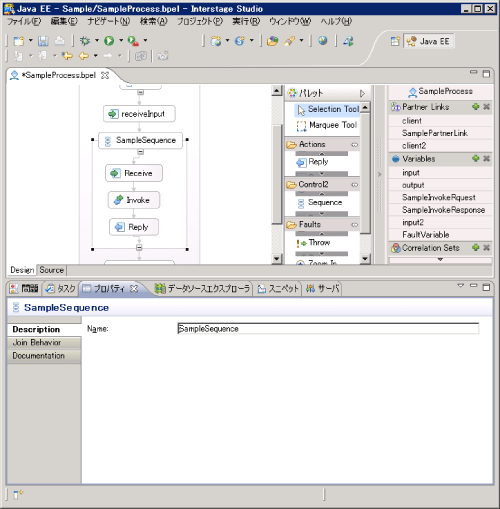
Task: Click the Save toolbar icon
Action: point(43,41)
